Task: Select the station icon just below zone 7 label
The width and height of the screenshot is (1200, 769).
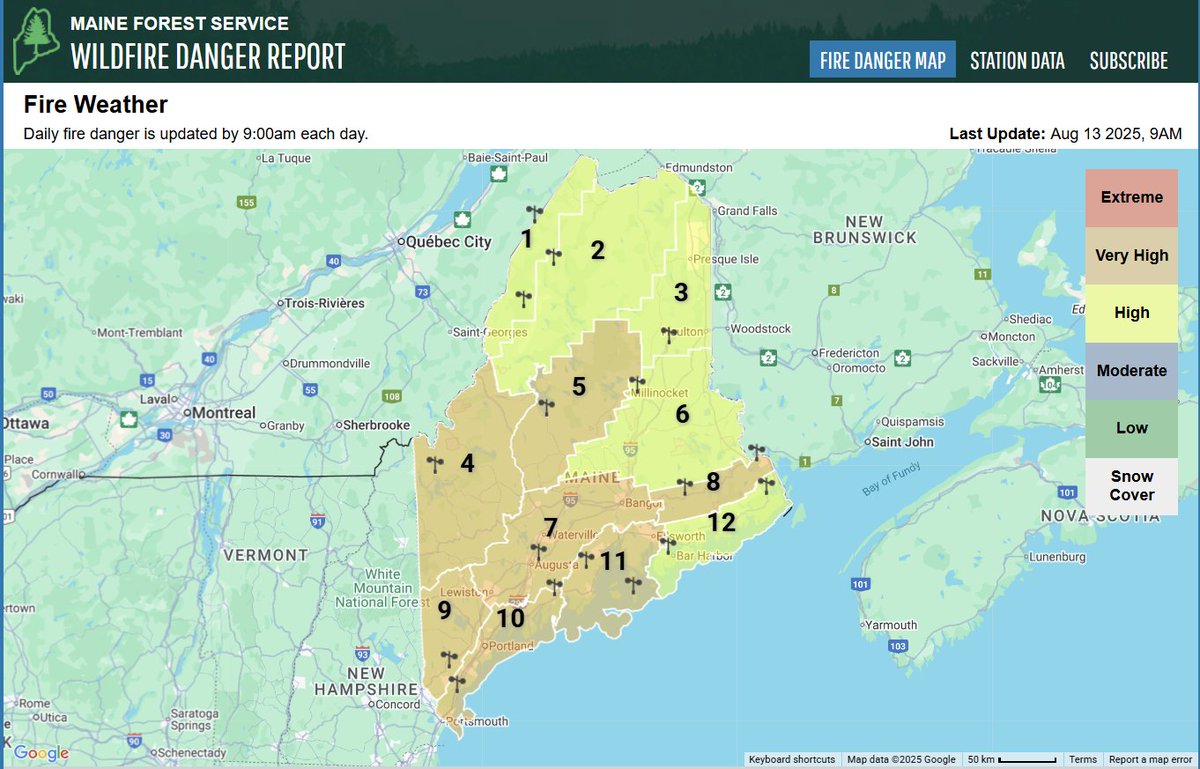Action: pyautogui.click(x=538, y=550)
